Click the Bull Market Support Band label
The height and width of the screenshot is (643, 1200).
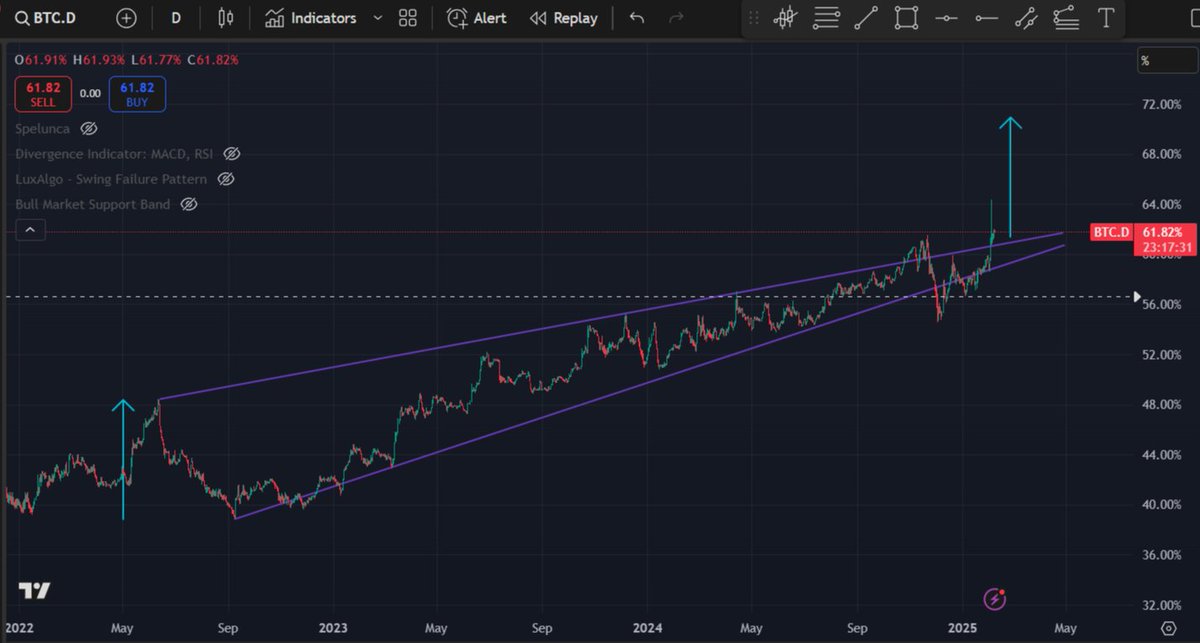pyautogui.click(x=93, y=204)
